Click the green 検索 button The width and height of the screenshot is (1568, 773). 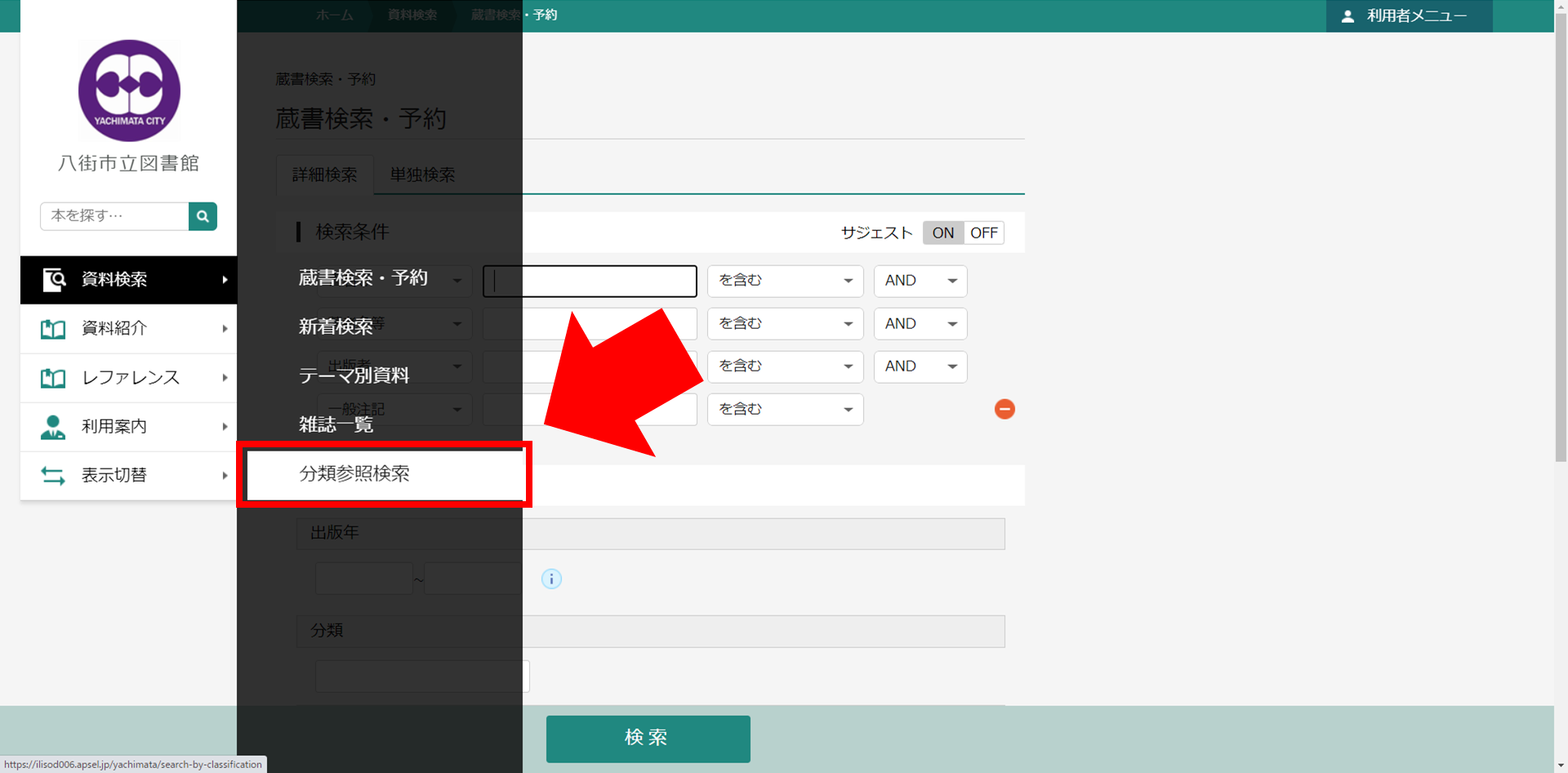click(x=648, y=739)
